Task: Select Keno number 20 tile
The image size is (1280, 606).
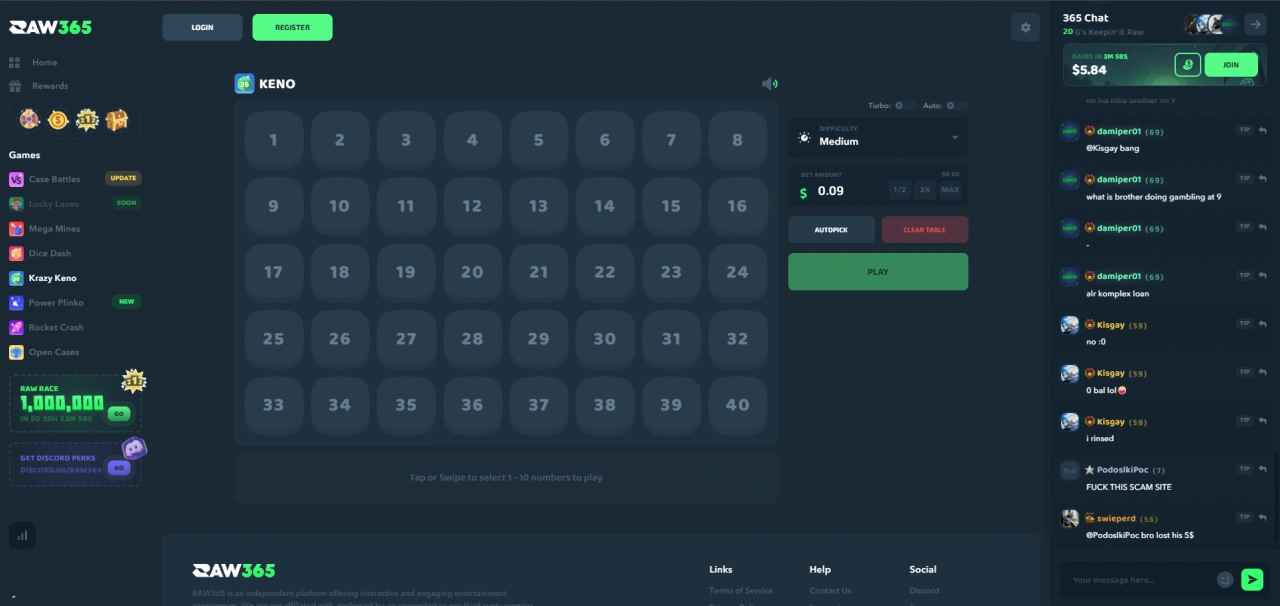Action: pyautogui.click(x=472, y=272)
